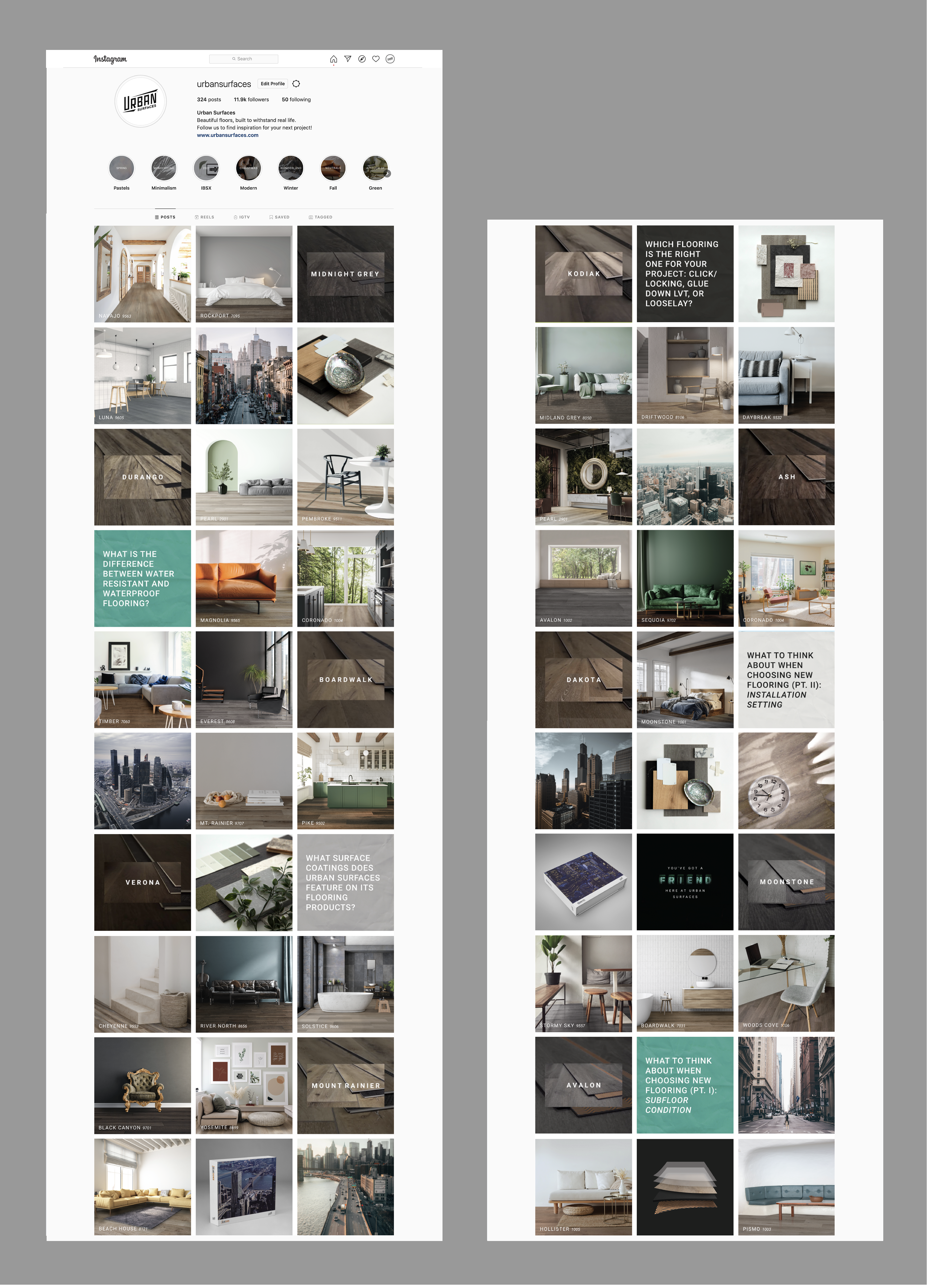Open the 50 following list
This screenshot has height=1288, width=927.
[296, 99]
